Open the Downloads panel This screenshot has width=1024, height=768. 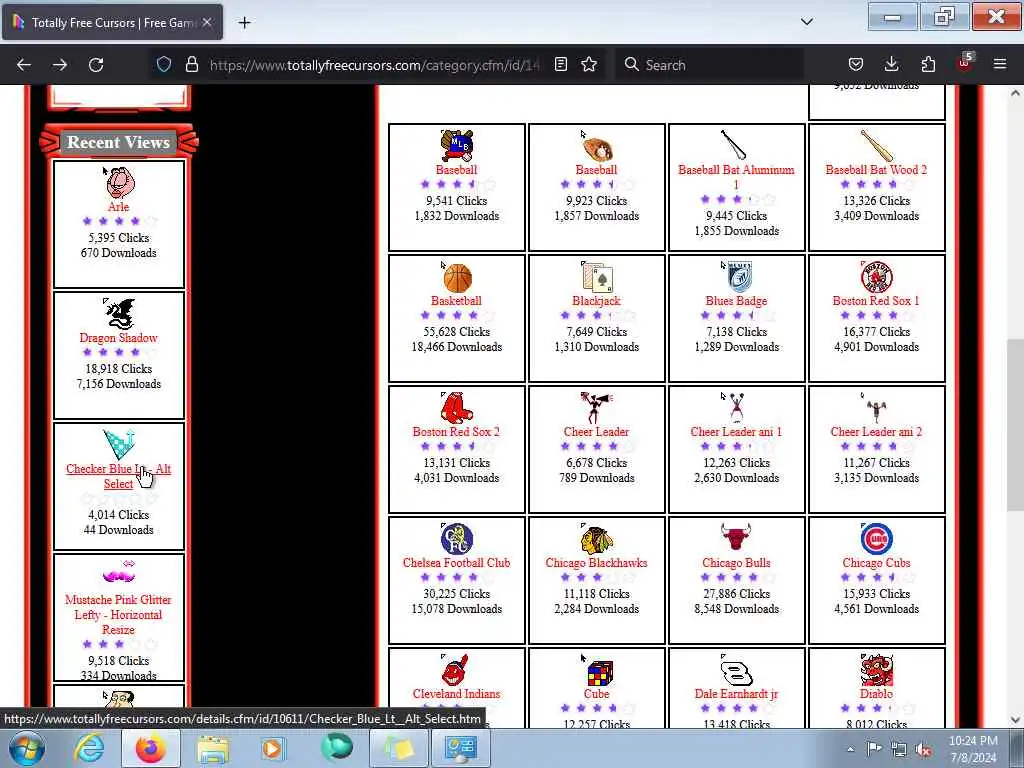(x=891, y=65)
